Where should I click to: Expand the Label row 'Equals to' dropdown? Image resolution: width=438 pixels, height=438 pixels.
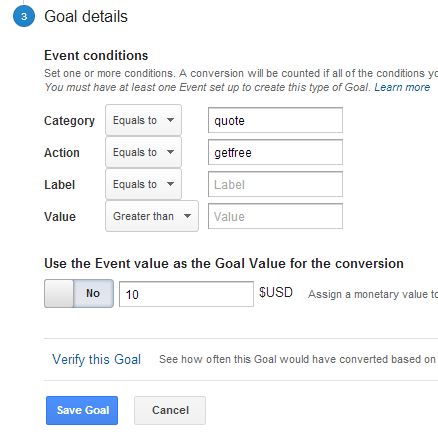(143, 184)
